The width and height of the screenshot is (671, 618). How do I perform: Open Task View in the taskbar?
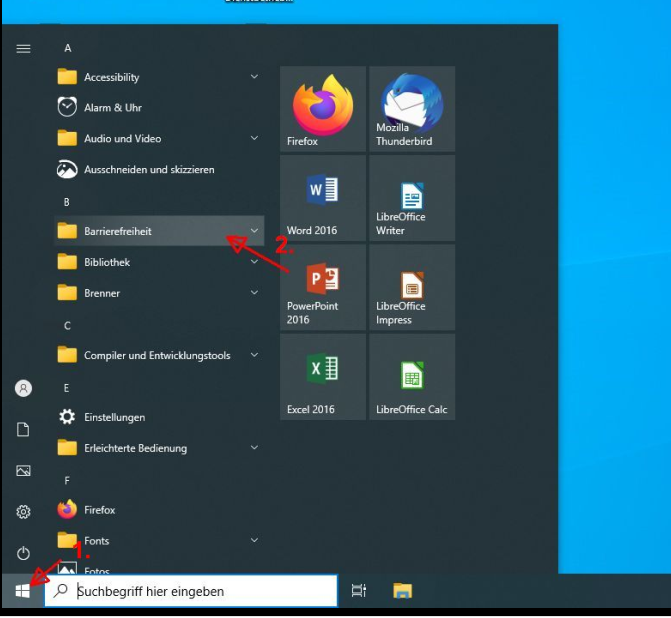click(359, 591)
